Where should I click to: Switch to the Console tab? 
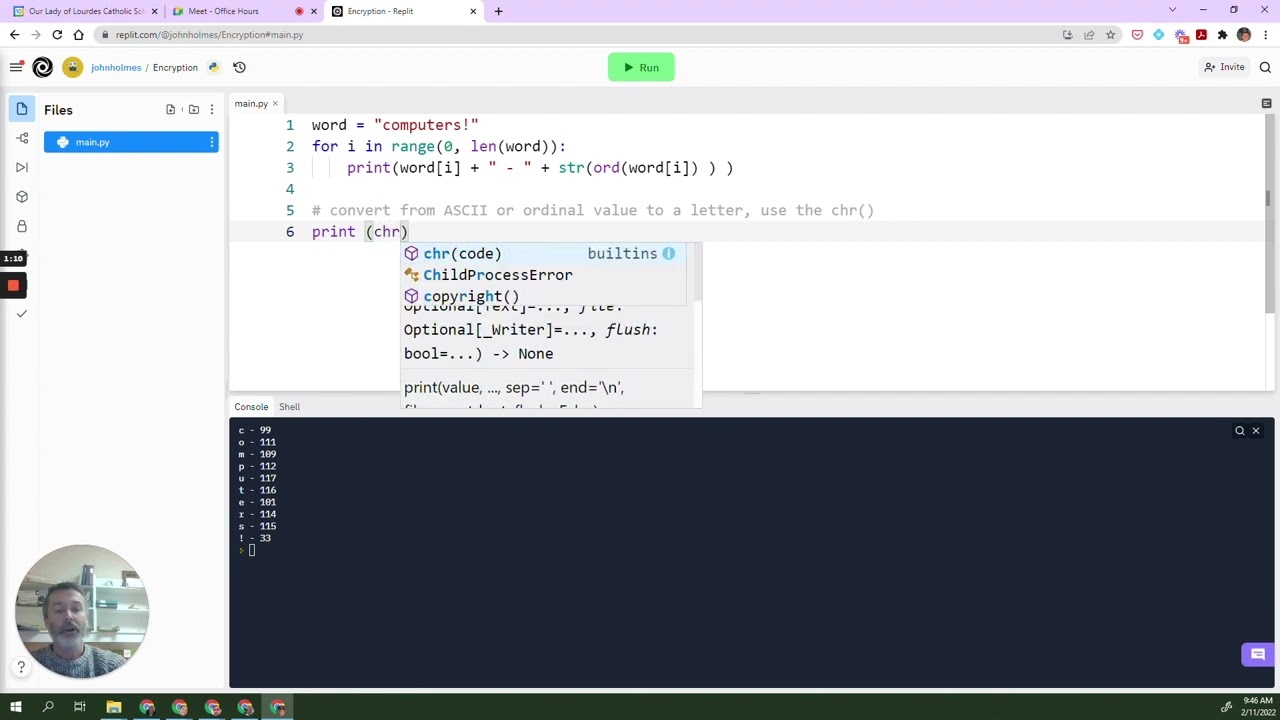pyautogui.click(x=251, y=407)
